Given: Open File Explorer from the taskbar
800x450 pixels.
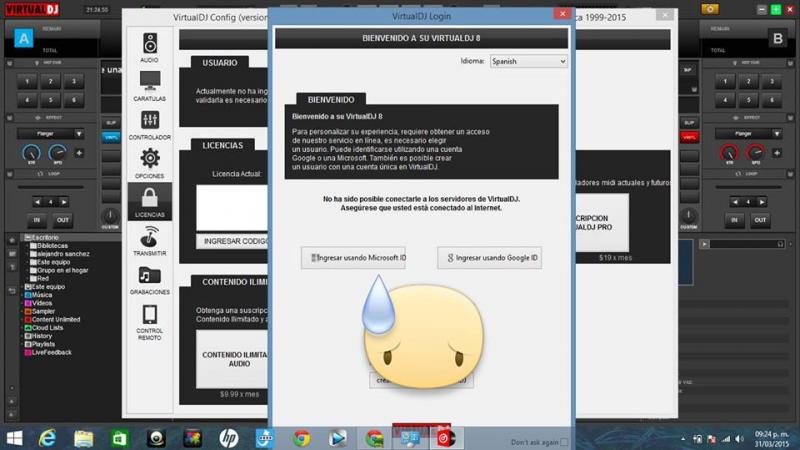Looking at the screenshot, I should [84, 438].
